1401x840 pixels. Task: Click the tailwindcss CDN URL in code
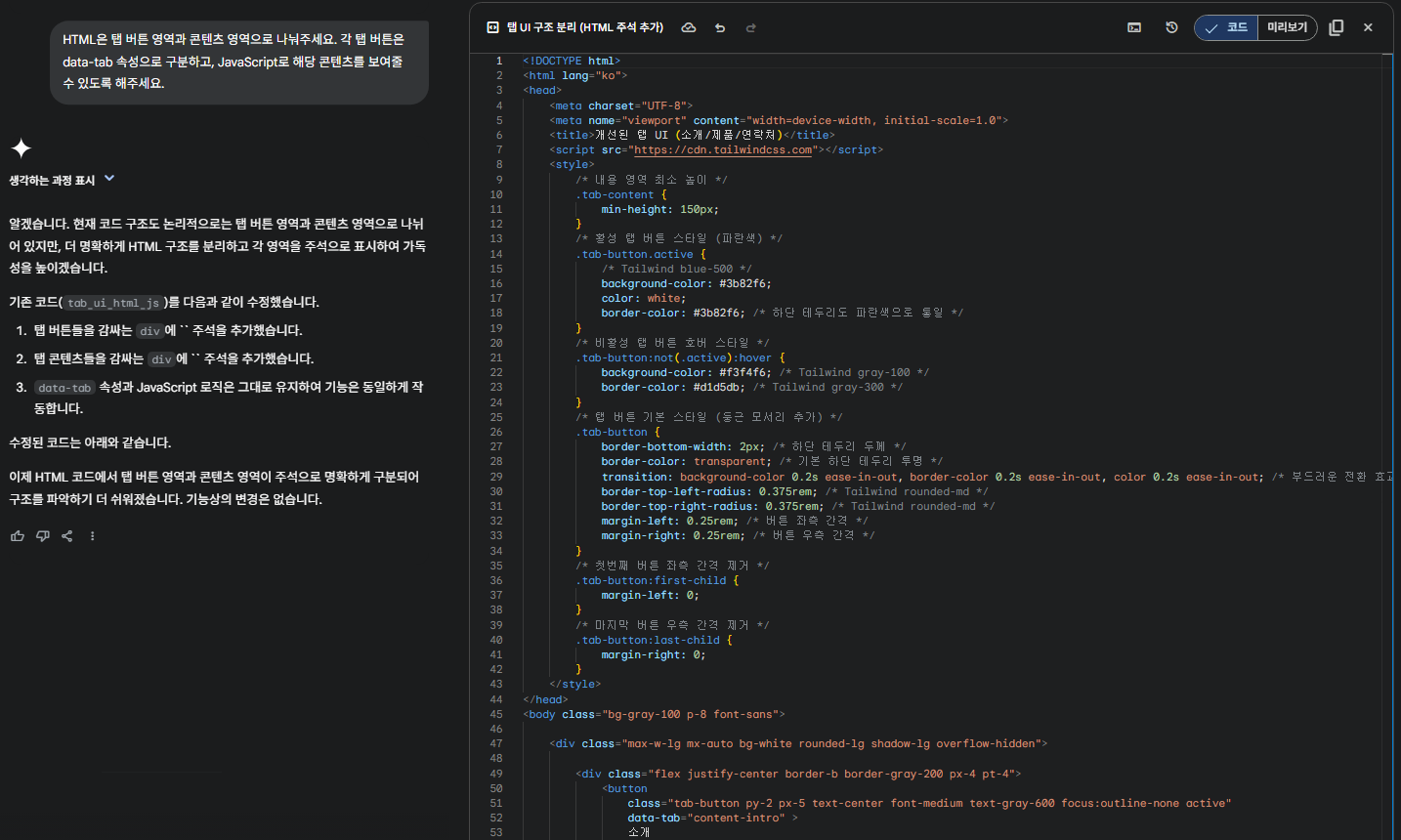pyautogui.click(x=723, y=149)
